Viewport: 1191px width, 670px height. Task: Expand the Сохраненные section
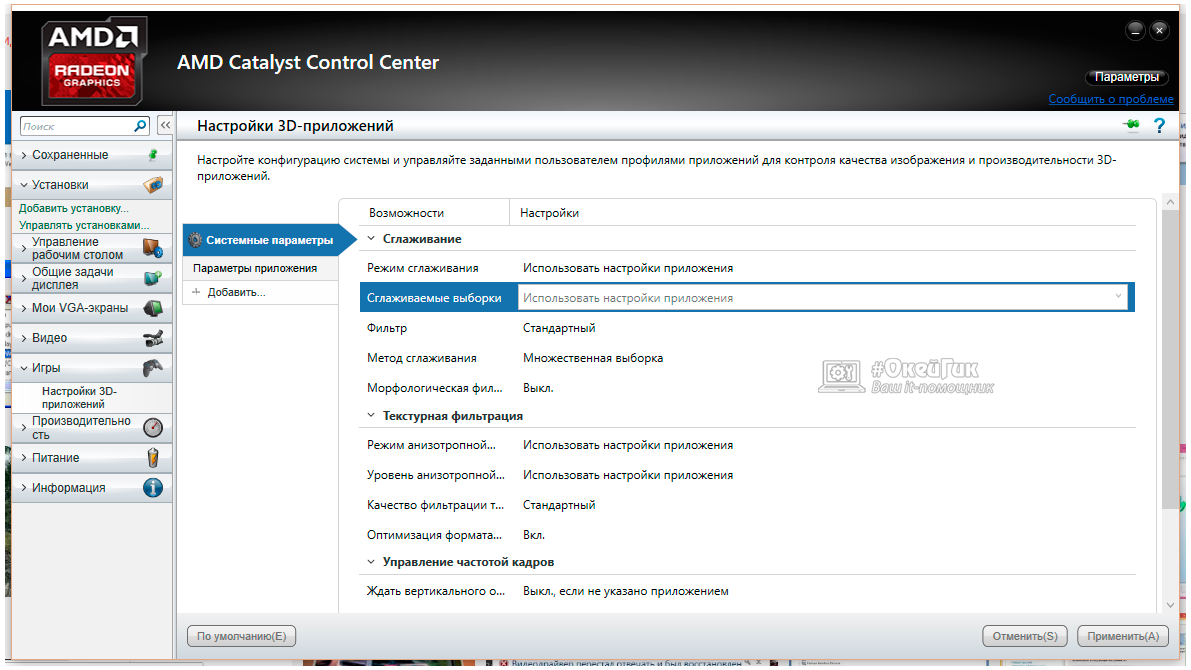click(x=24, y=155)
